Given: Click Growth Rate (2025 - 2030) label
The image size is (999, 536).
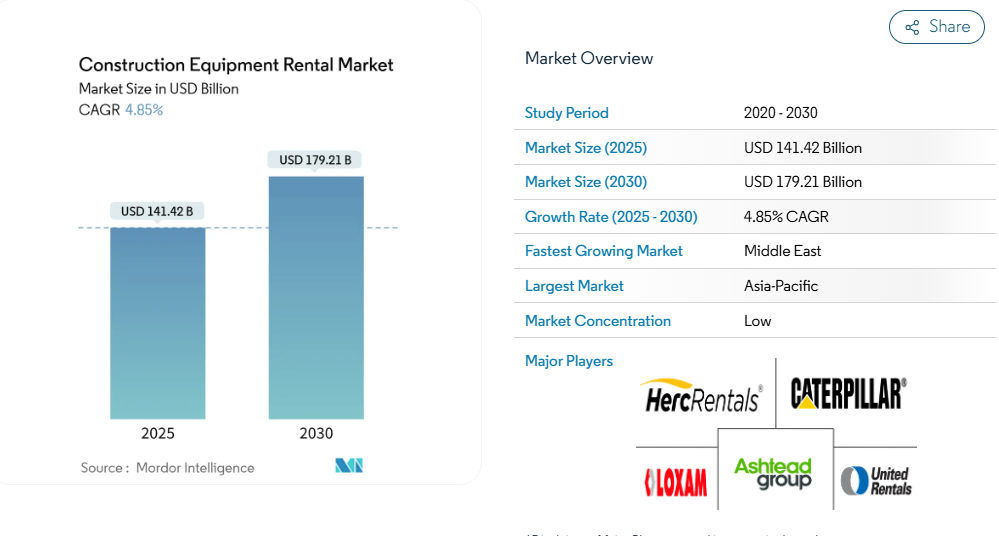Looking at the screenshot, I should tap(611, 217).
